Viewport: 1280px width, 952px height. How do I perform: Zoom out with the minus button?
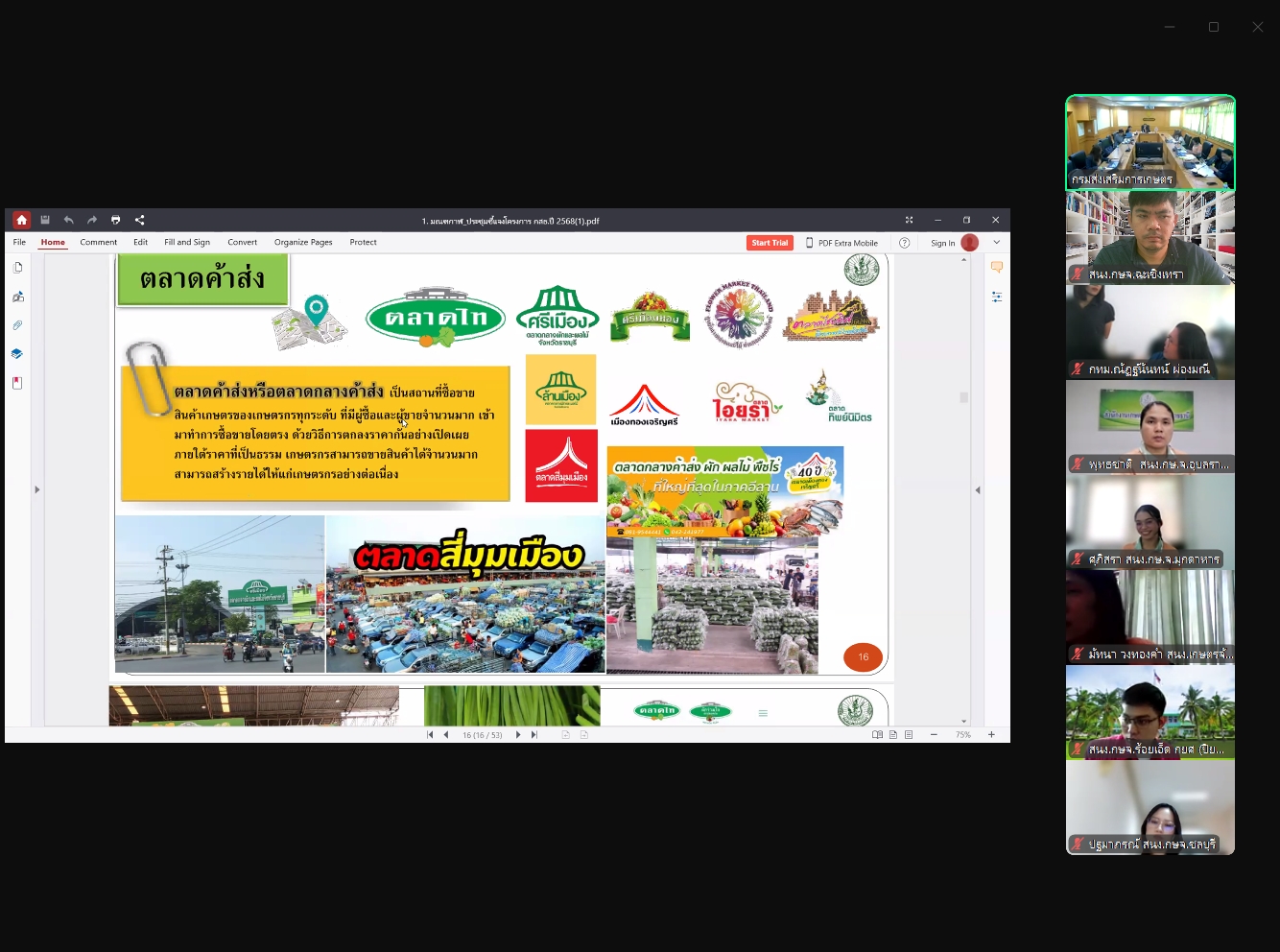click(934, 735)
